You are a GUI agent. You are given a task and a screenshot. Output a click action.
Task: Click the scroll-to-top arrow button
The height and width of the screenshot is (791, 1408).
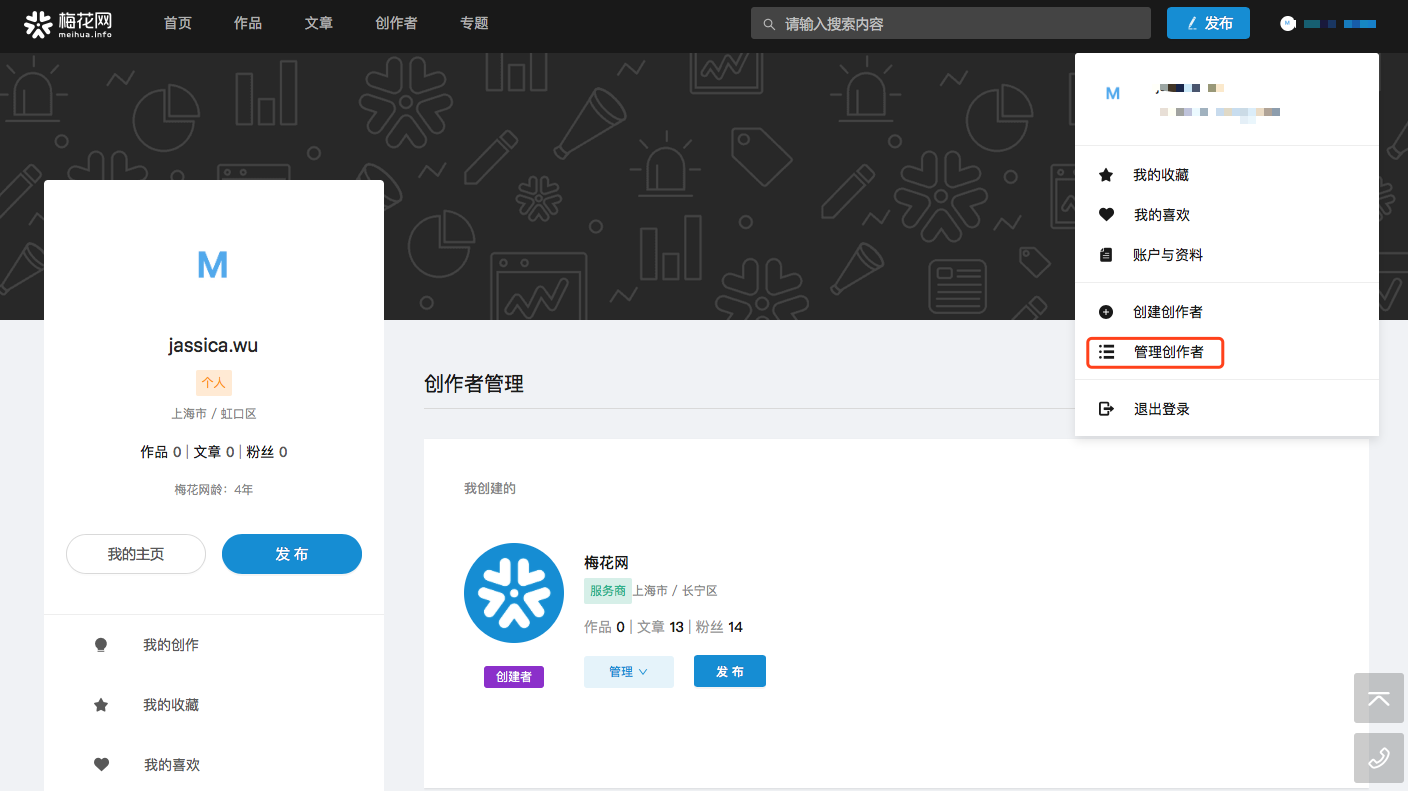coord(1378,698)
